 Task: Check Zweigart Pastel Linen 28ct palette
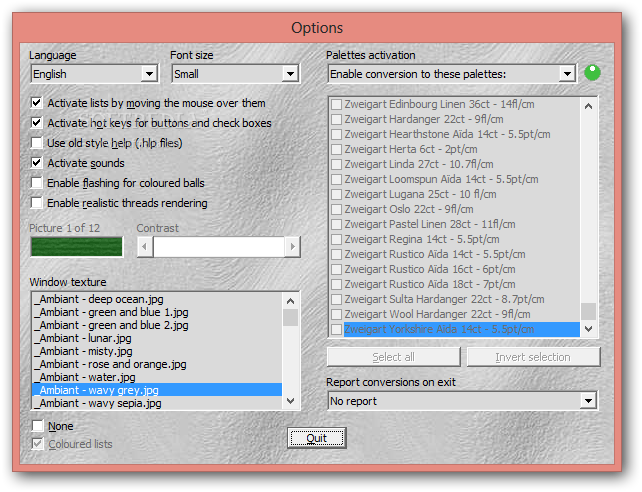tap(336, 224)
